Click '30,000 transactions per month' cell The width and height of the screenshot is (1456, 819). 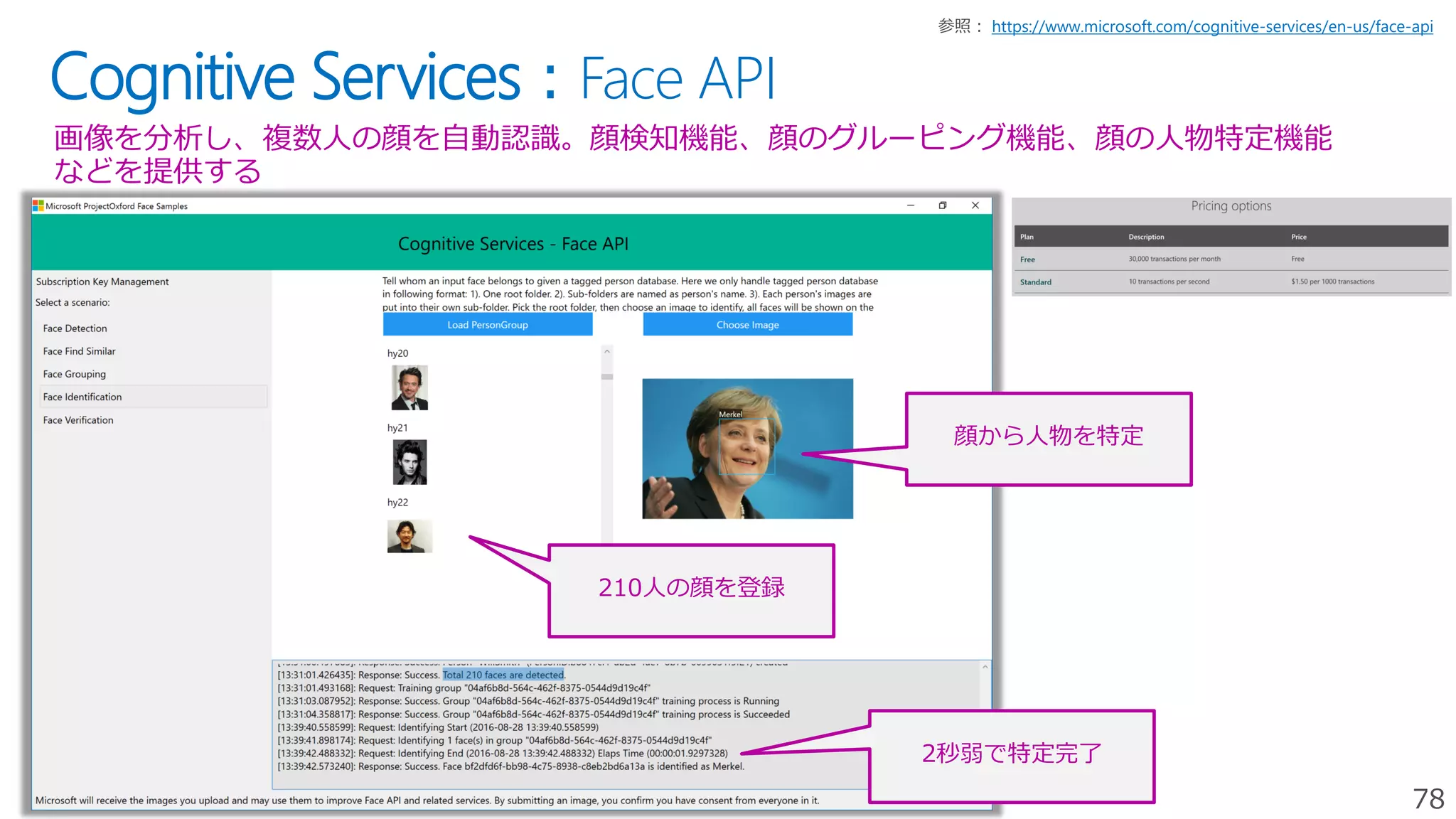coord(1174,259)
